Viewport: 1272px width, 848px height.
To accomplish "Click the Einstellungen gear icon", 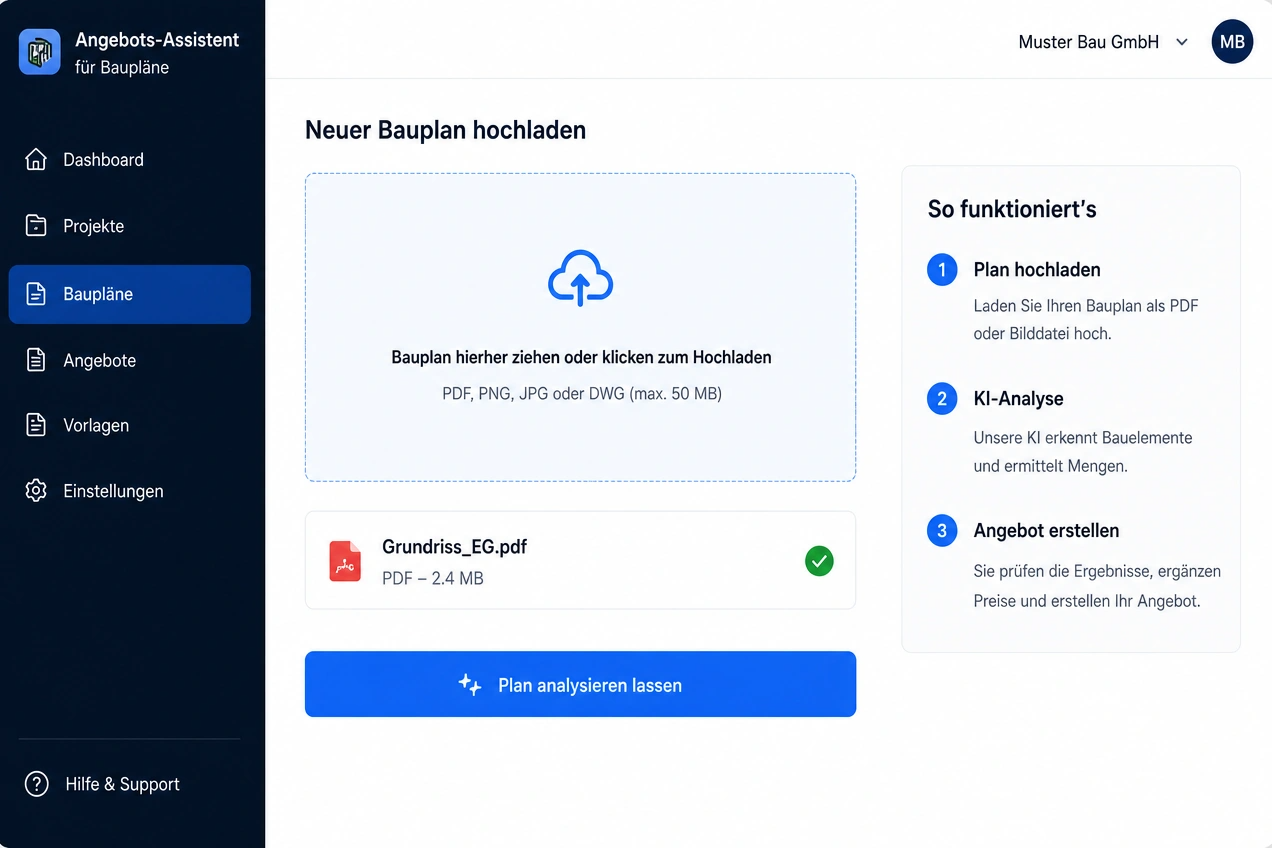I will (36, 491).
